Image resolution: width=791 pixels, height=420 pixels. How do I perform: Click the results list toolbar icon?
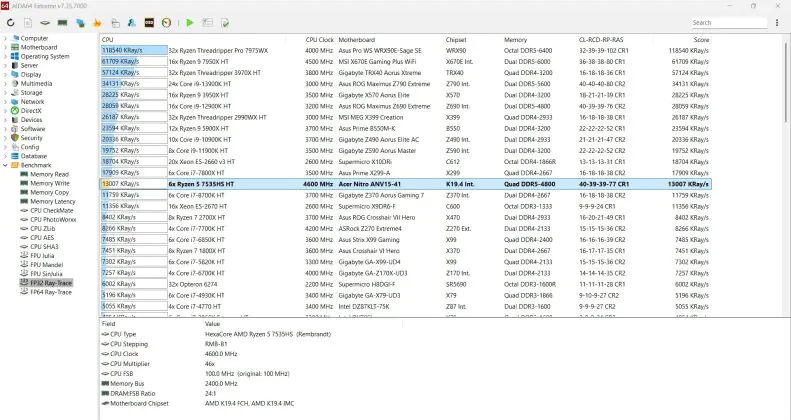(x=207, y=23)
